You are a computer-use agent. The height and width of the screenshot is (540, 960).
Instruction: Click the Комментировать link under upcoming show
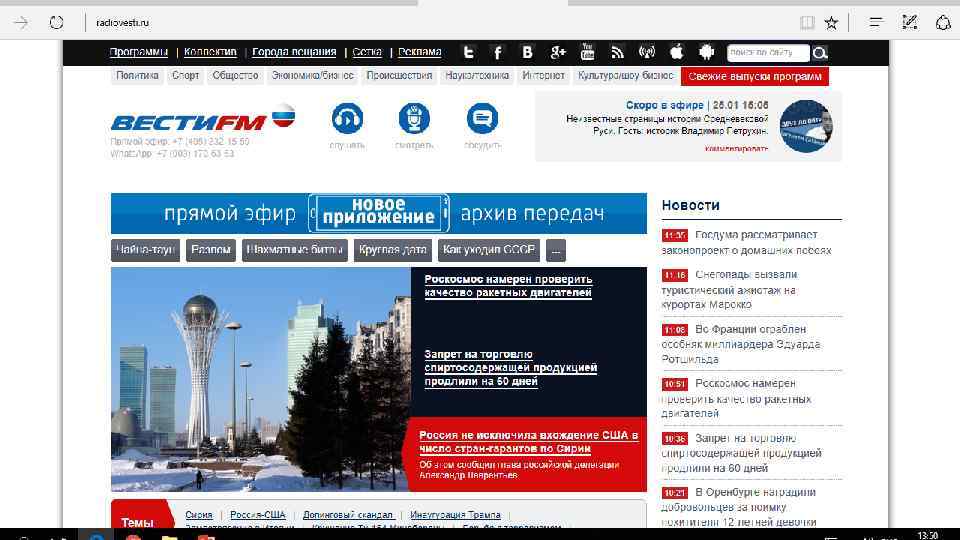pos(736,148)
